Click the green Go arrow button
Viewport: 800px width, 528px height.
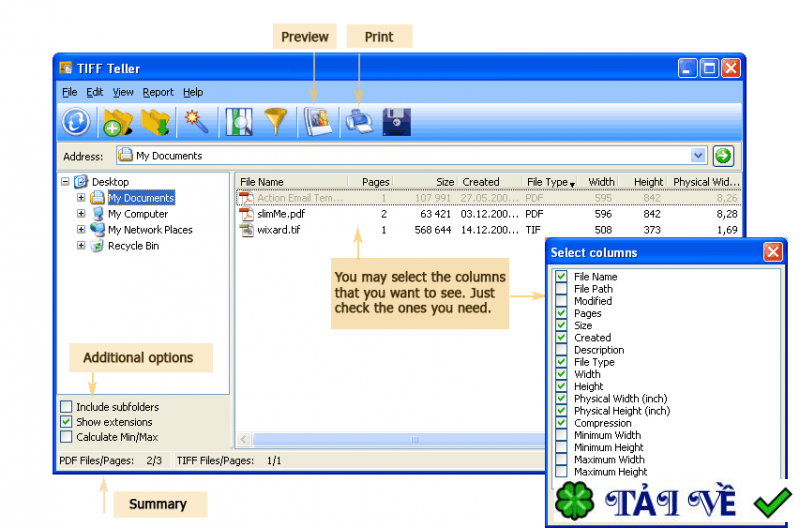(723, 156)
